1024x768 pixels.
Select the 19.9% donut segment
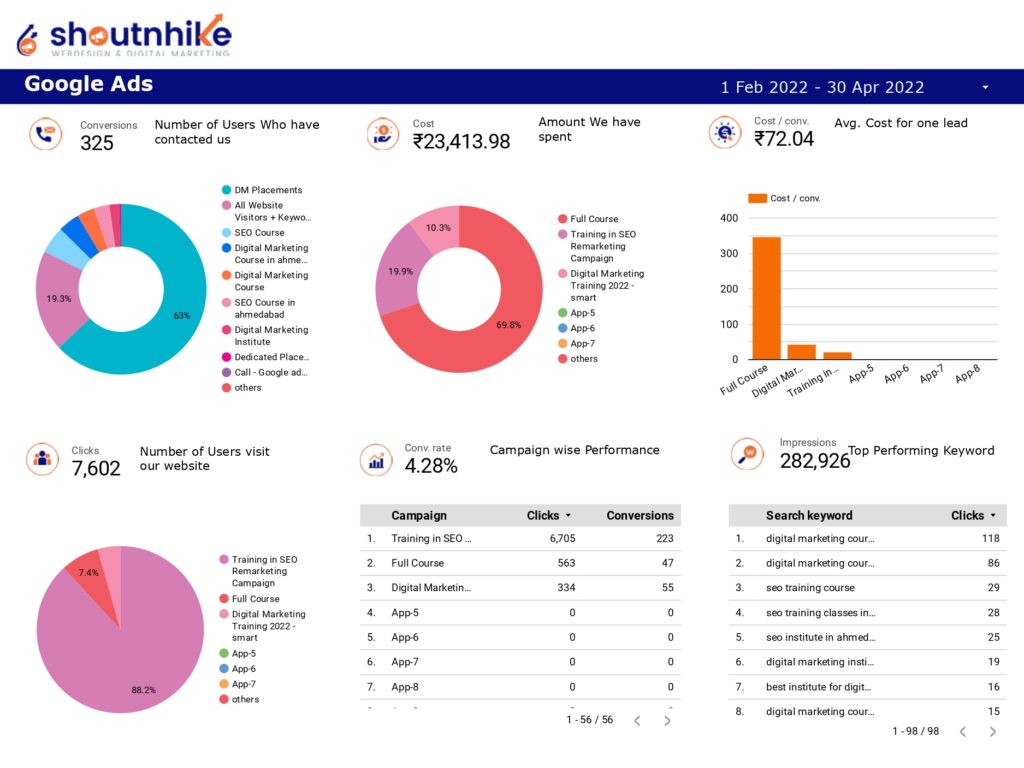click(398, 271)
